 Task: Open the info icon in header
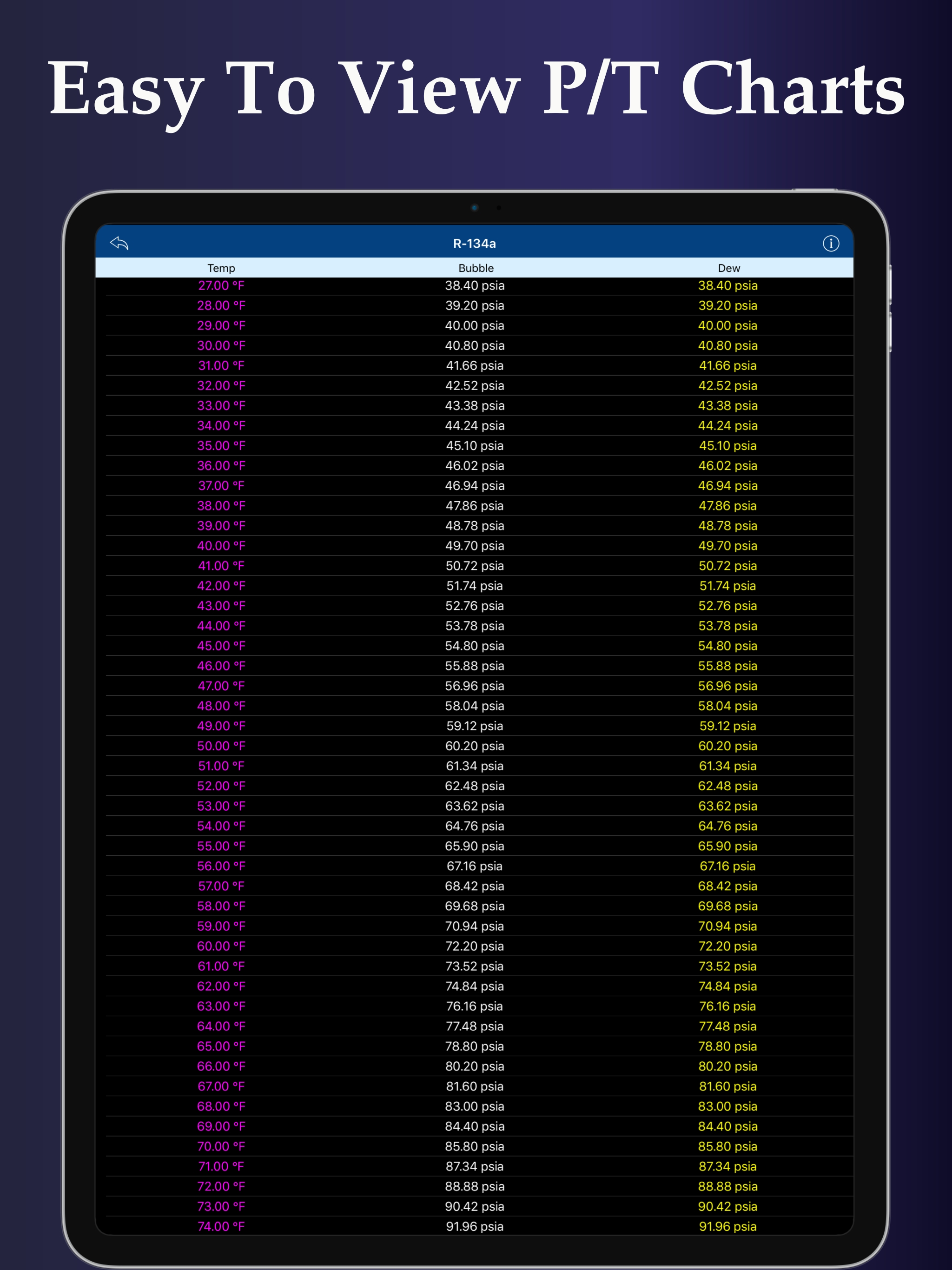click(831, 244)
